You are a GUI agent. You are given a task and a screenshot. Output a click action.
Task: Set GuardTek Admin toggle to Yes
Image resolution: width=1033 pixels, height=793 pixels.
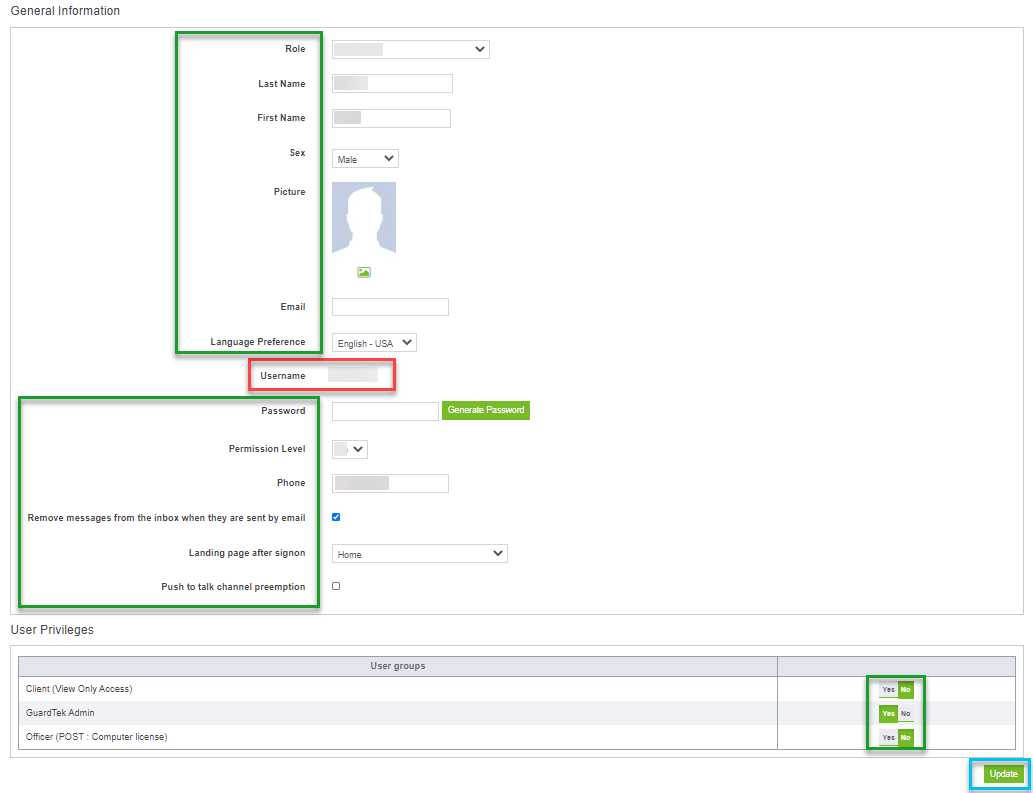888,713
